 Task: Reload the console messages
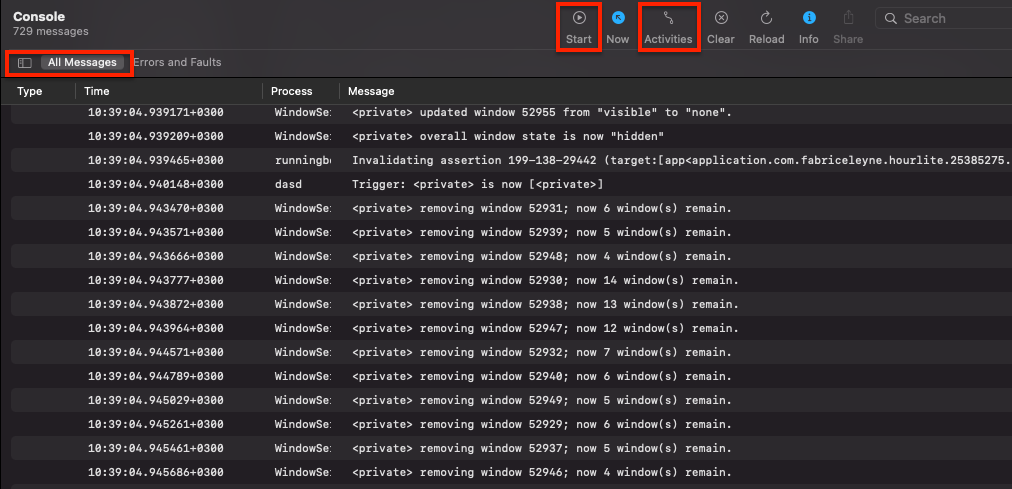[x=766, y=27]
